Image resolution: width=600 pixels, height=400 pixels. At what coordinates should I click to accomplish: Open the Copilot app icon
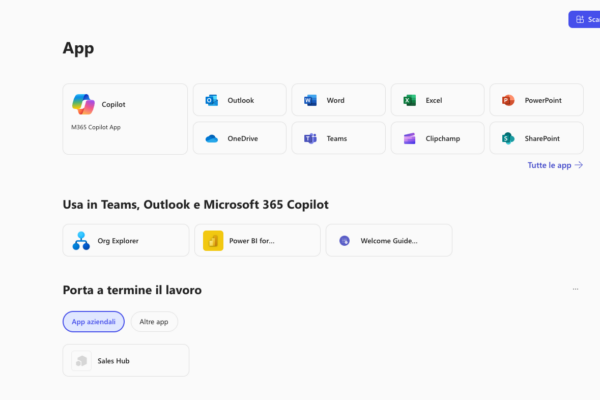click(83, 104)
